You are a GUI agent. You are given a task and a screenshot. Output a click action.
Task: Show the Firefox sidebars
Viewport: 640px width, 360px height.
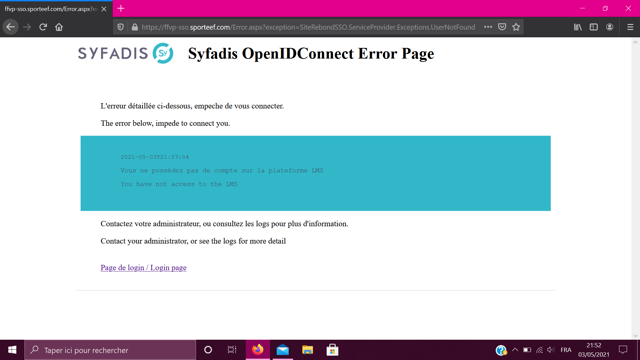coord(593,27)
